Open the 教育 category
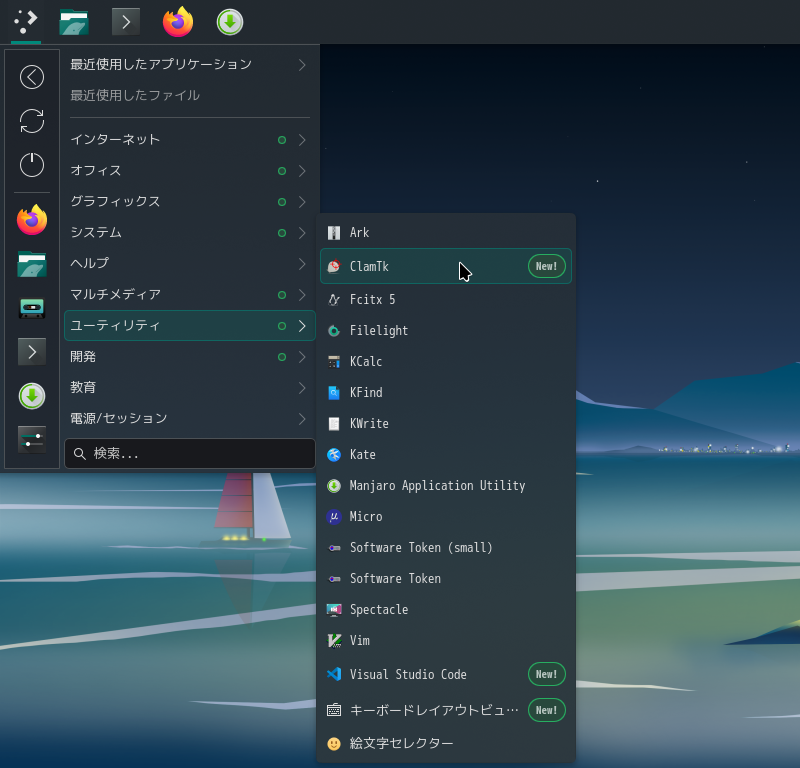The image size is (800, 768). point(190,388)
